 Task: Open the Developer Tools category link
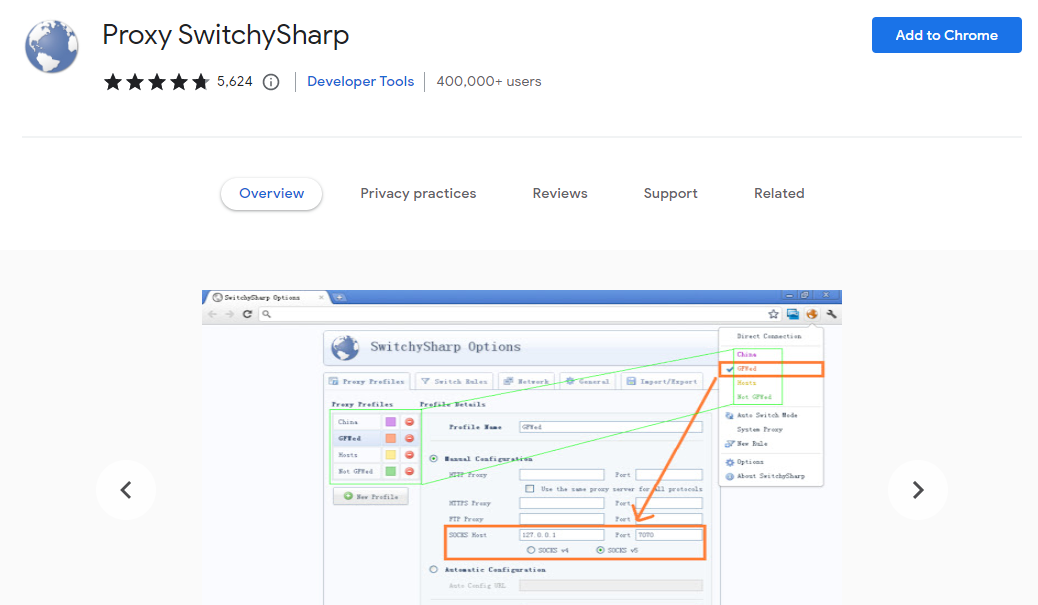coord(360,81)
